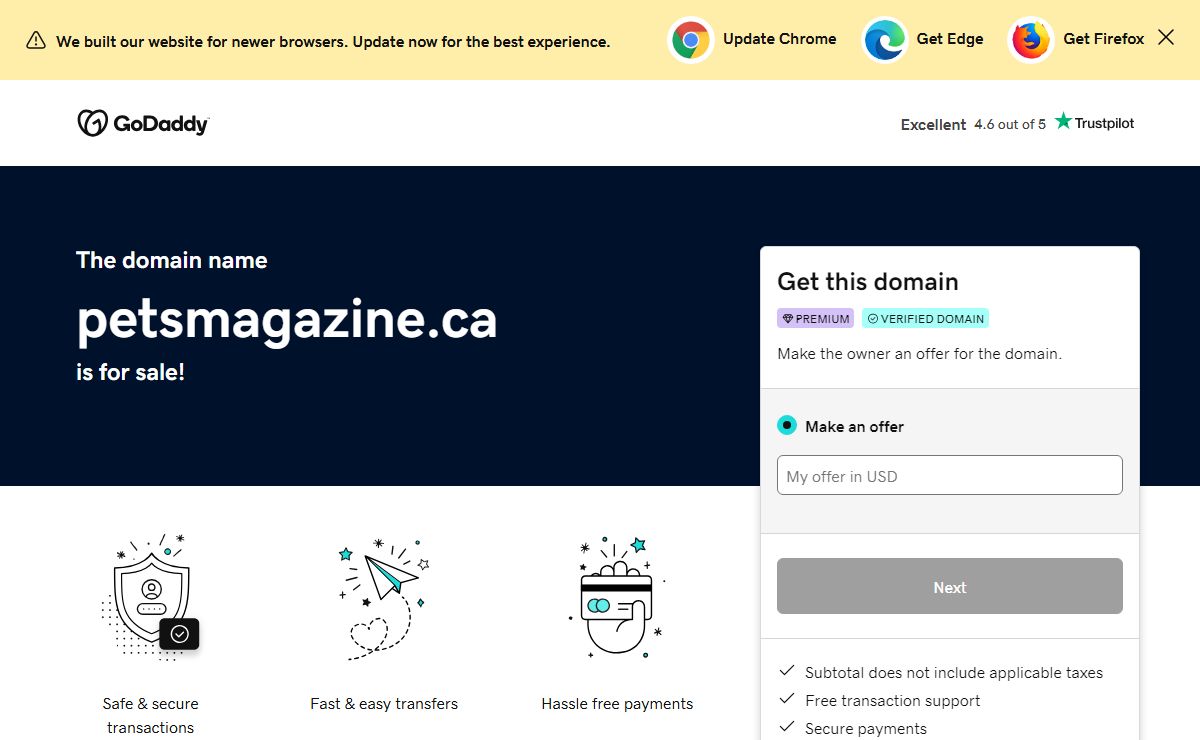Focus the My offer in USD field
Image resolution: width=1200 pixels, height=740 pixels.
[x=950, y=475]
